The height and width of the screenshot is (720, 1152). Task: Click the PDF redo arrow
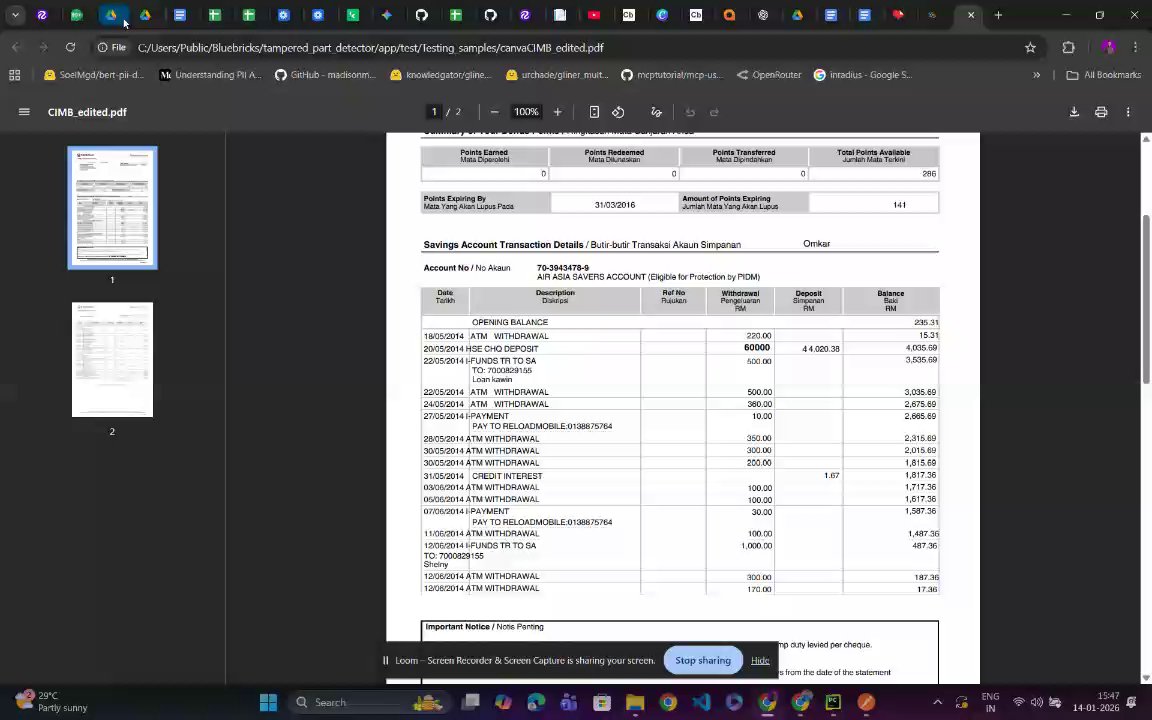point(714,112)
